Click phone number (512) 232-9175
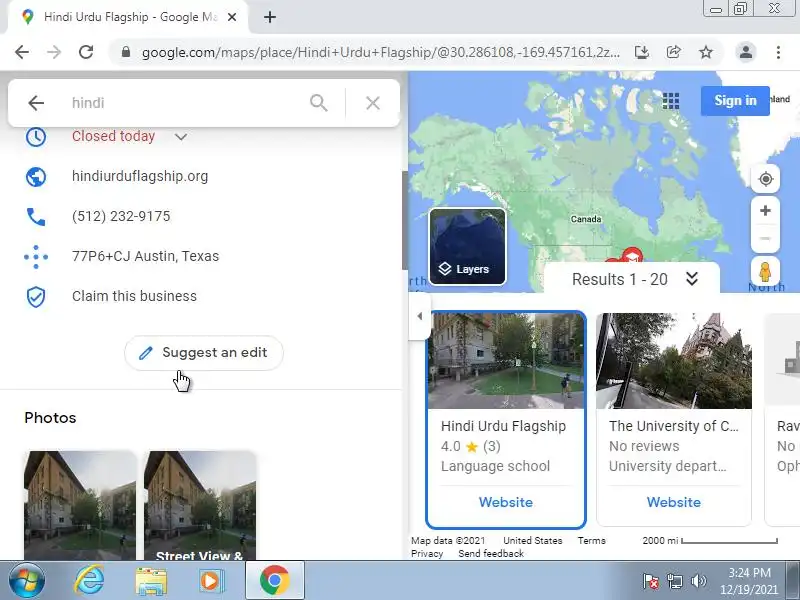 pos(121,216)
